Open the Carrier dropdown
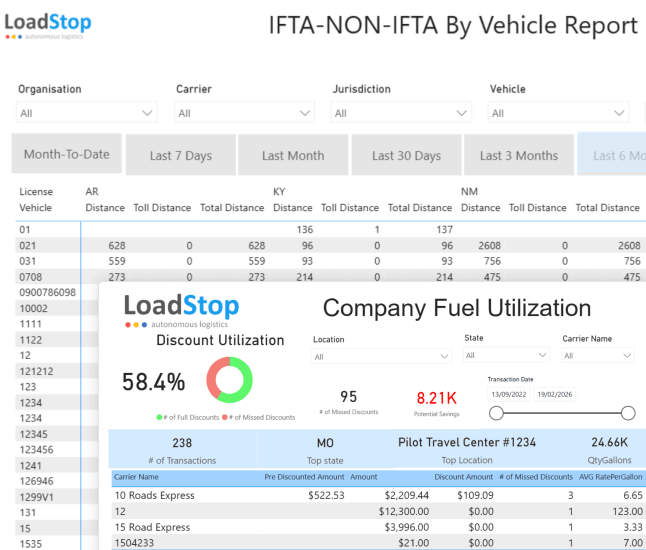Image resolution: width=646 pixels, height=550 pixels. pyautogui.click(x=244, y=113)
